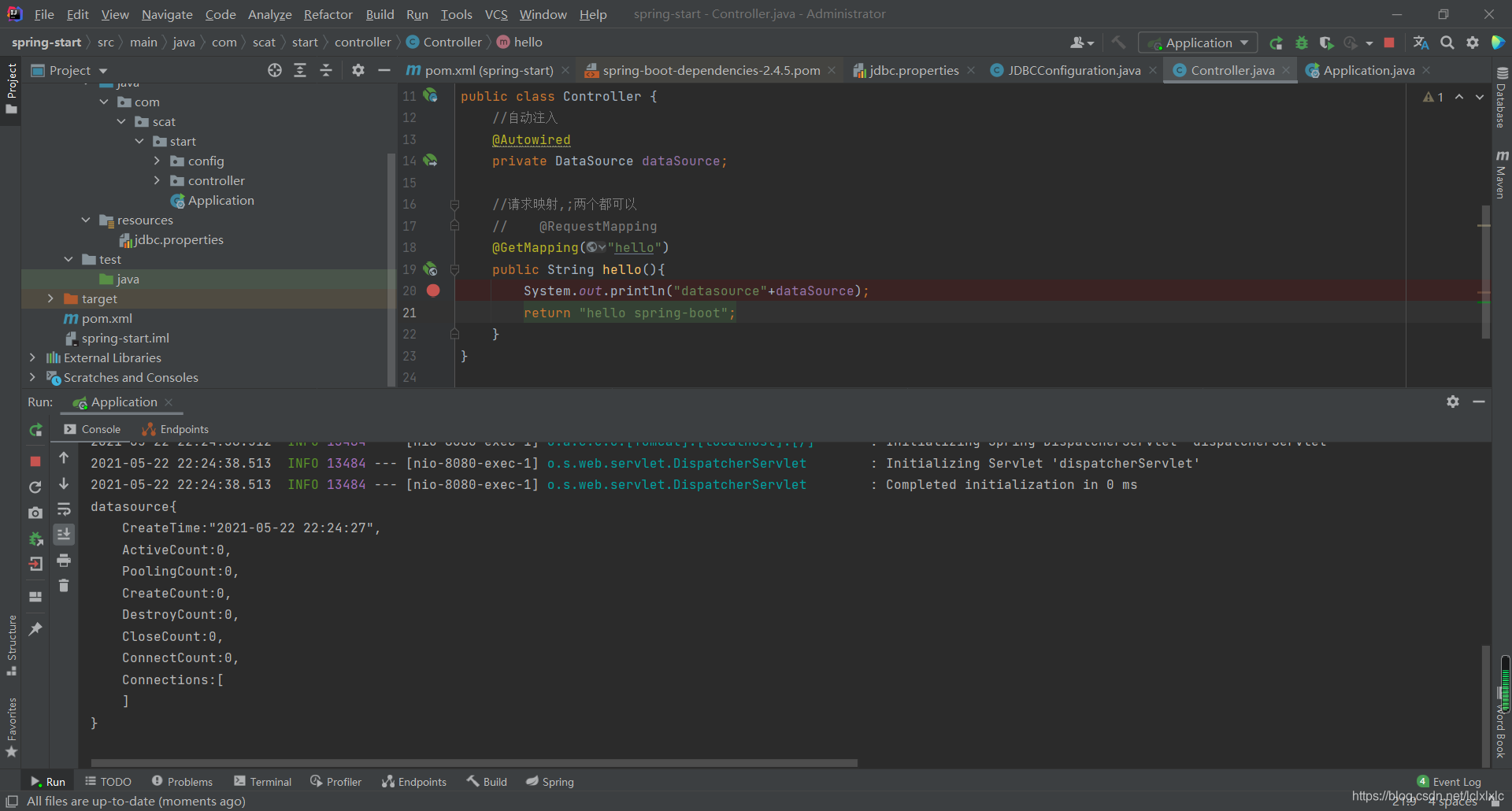Run Application with coverage from the toolbar
This screenshot has height=811, width=1512.
pyautogui.click(x=1326, y=43)
